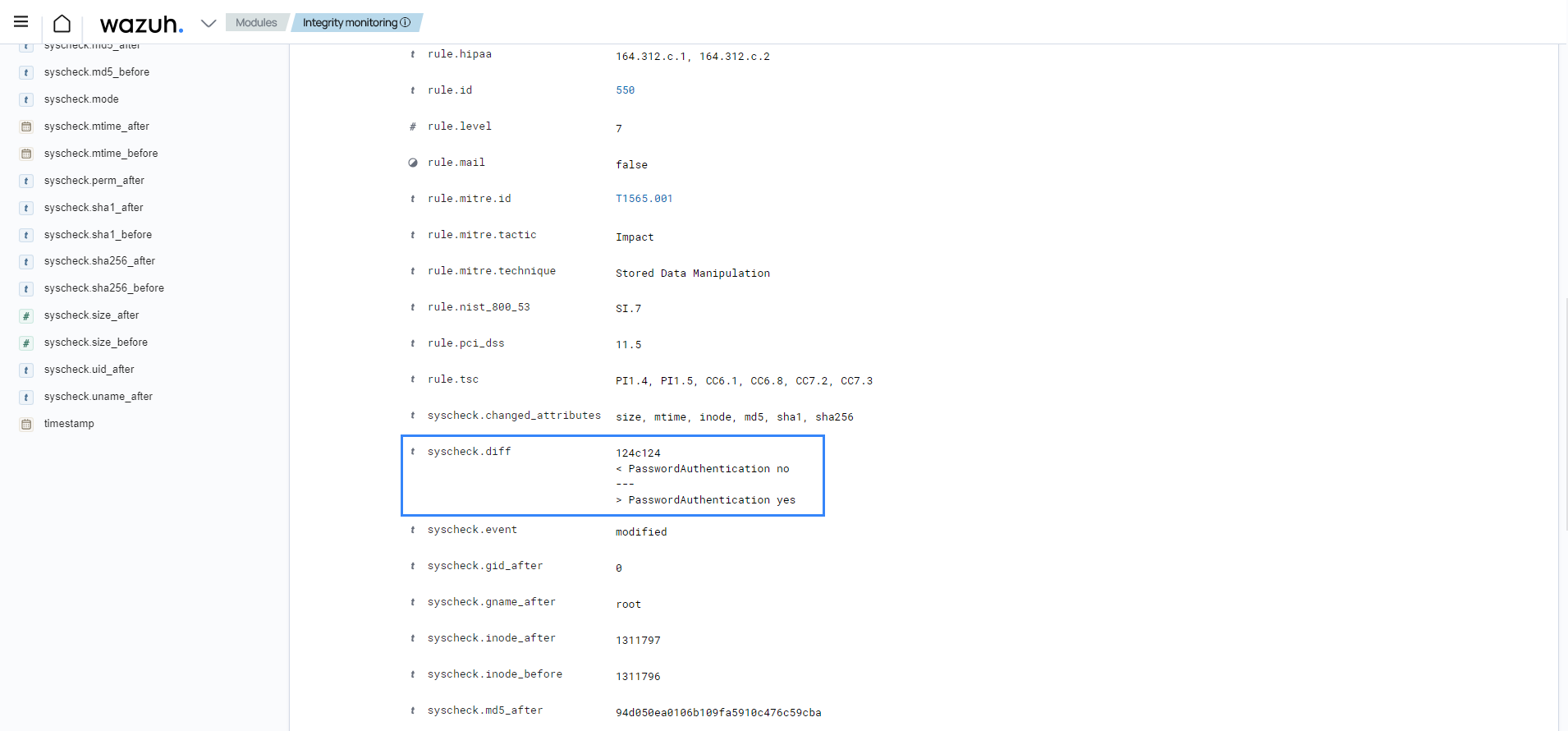This screenshot has height=731, width=1568.
Task: Click the rule.mitre.technique field name
Action: [x=492, y=271]
